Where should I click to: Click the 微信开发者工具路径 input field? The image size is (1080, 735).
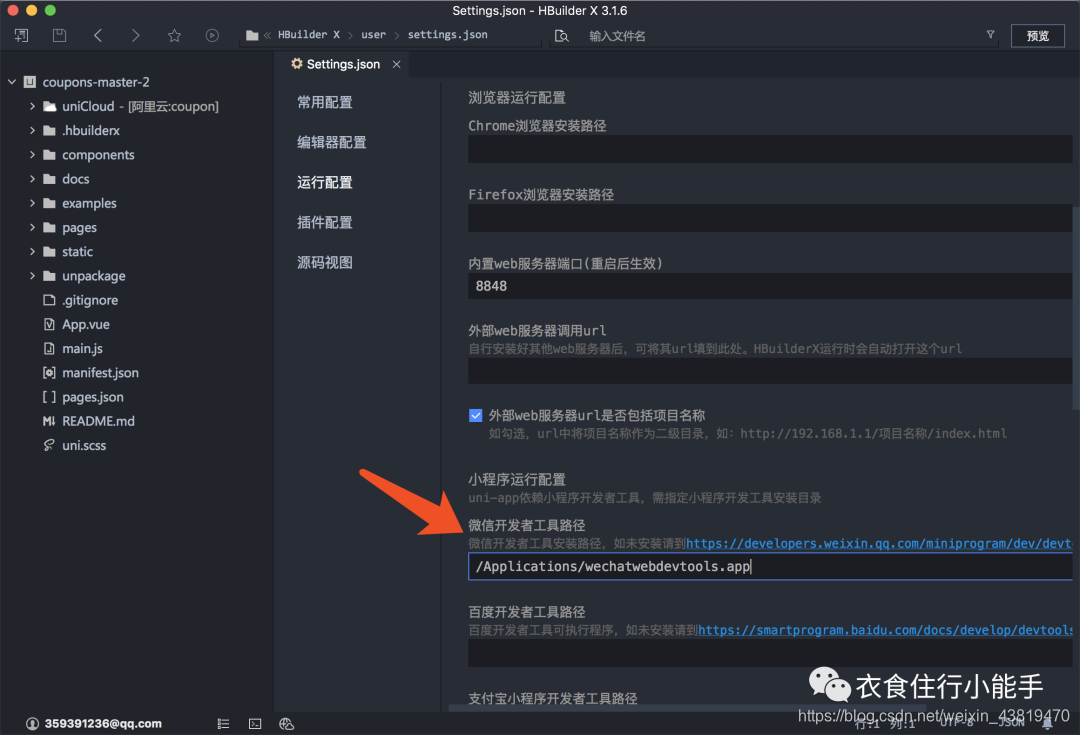(x=770, y=566)
